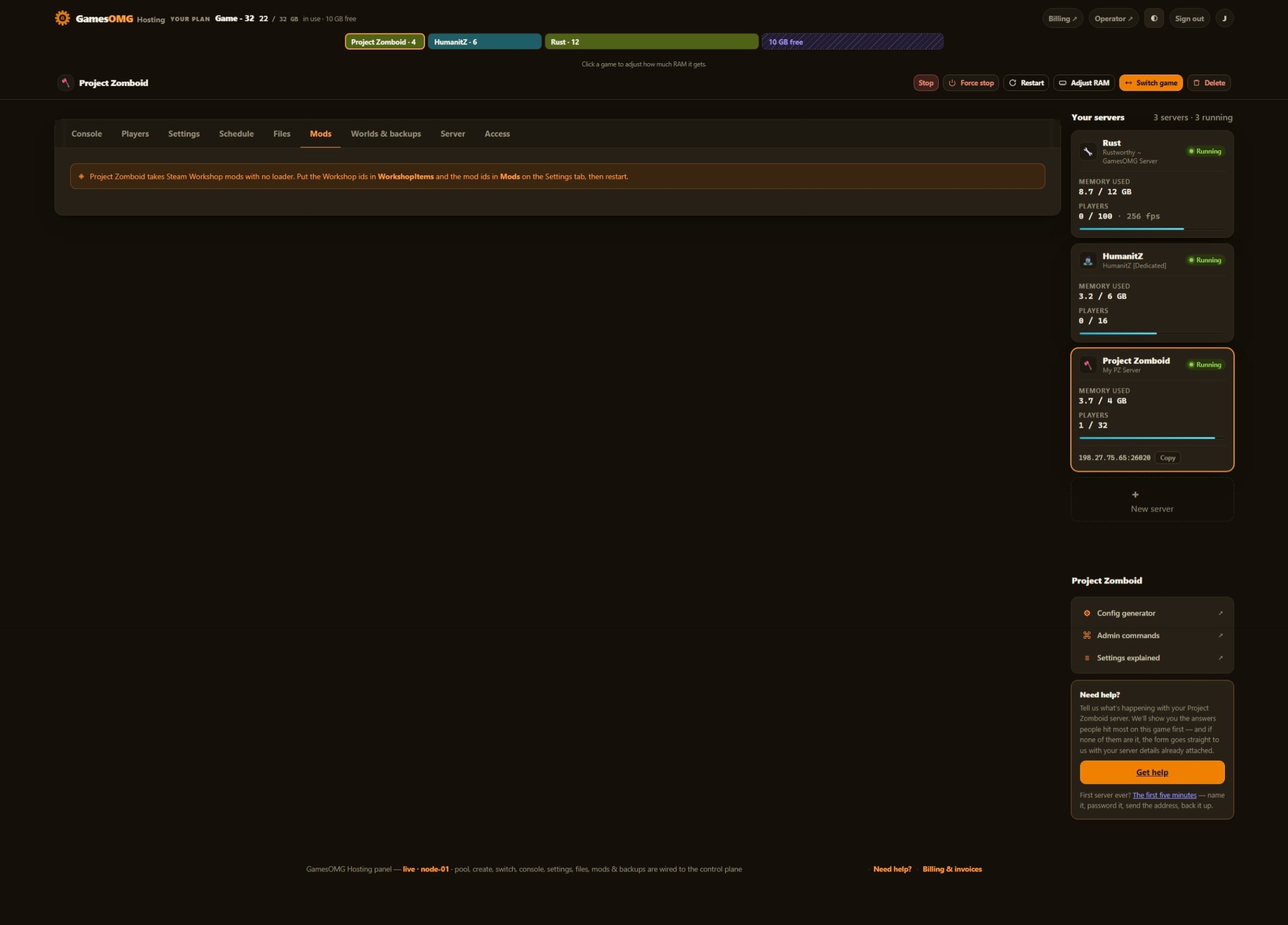Screen dimensions: 1288x925
Task: Open the Access tab
Action: click(x=497, y=134)
